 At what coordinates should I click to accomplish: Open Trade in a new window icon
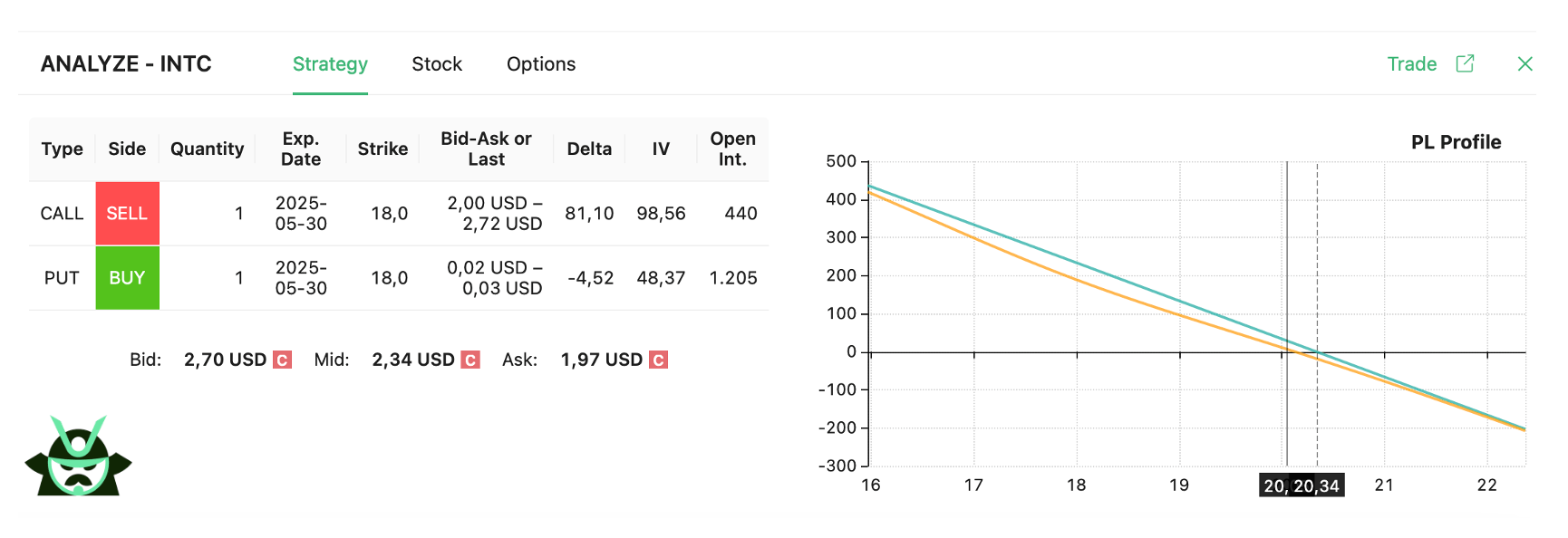click(x=1468, y=63)
